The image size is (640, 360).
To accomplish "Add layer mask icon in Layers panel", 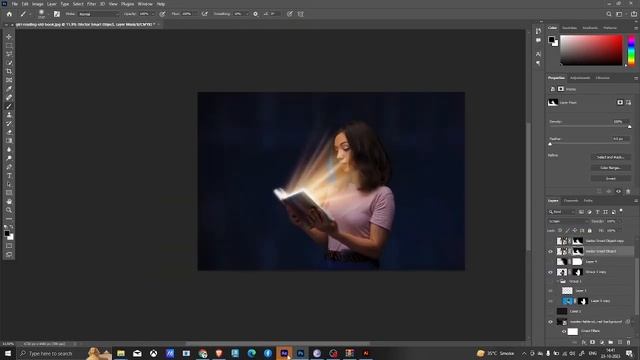I will coord(593,342).
